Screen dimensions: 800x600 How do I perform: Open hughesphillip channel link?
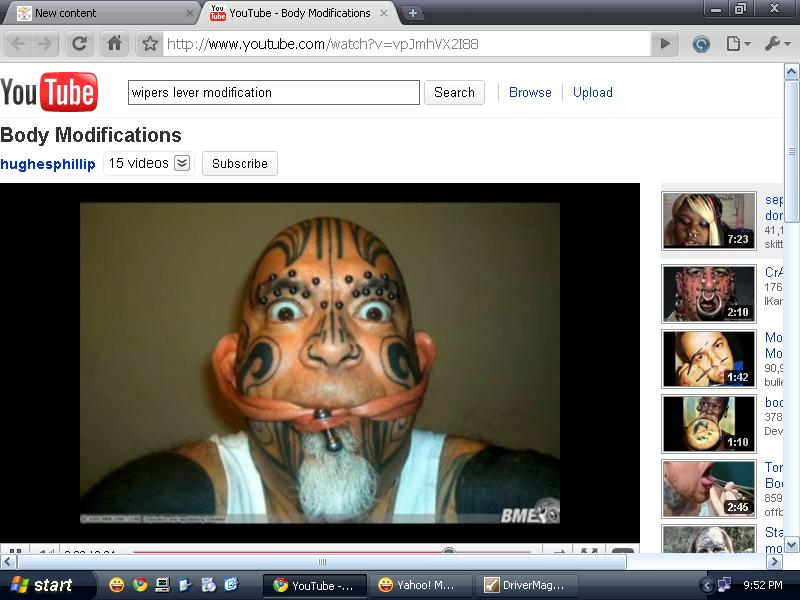pyautogui.click(x=48, y=164)
